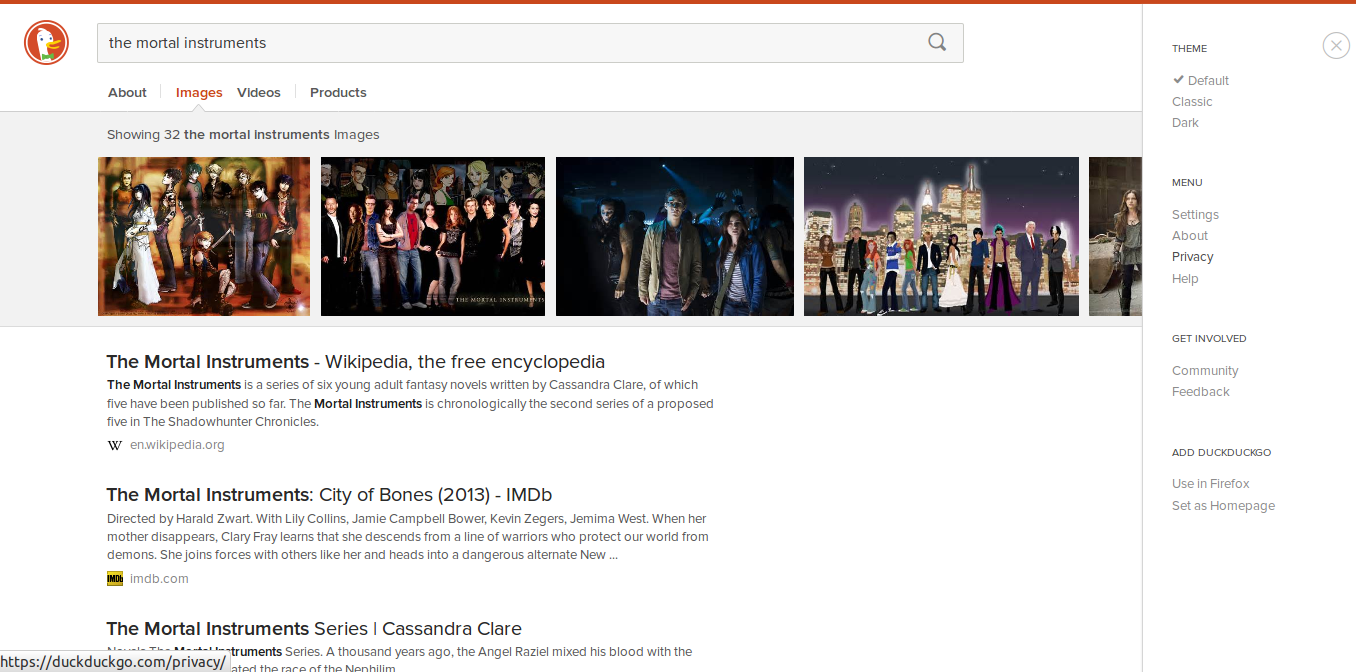This screenshot has width=1356, height=672.
Task: Click Set as Homepage link
Action: (1223, 505)
